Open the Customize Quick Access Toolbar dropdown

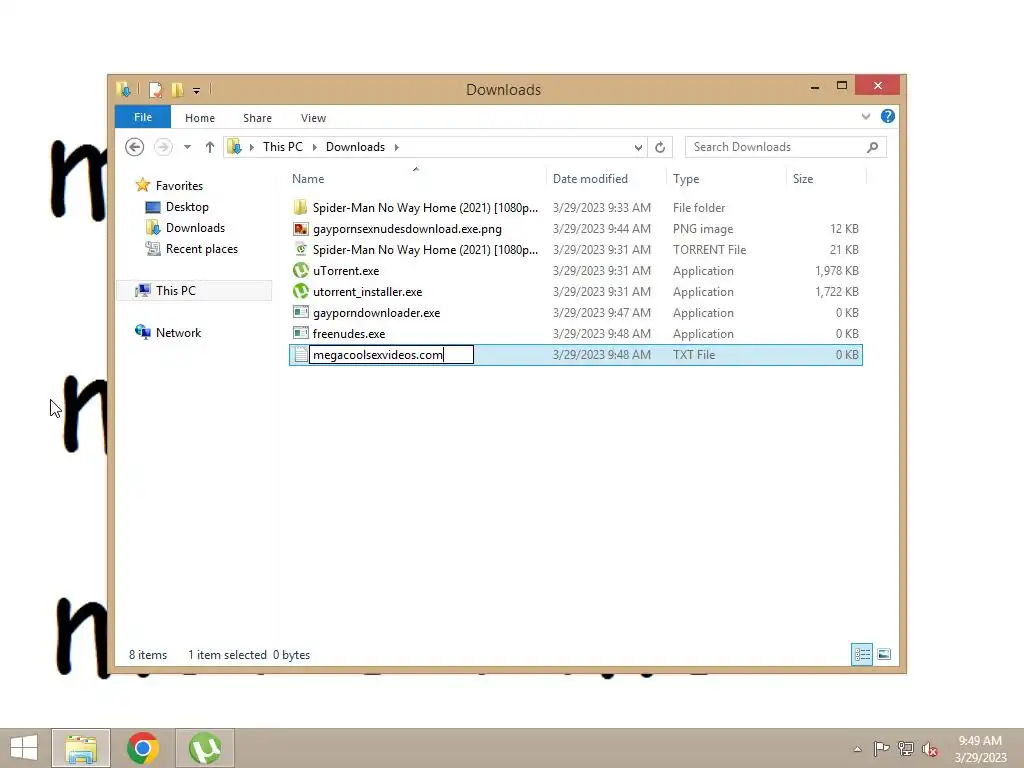coord(196,90)
